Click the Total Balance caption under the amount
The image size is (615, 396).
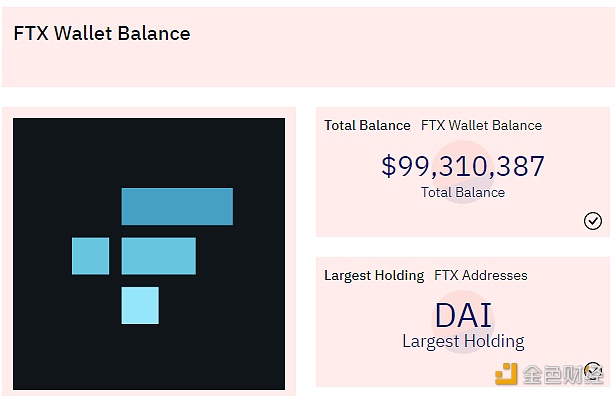click(x=463, y=193)
